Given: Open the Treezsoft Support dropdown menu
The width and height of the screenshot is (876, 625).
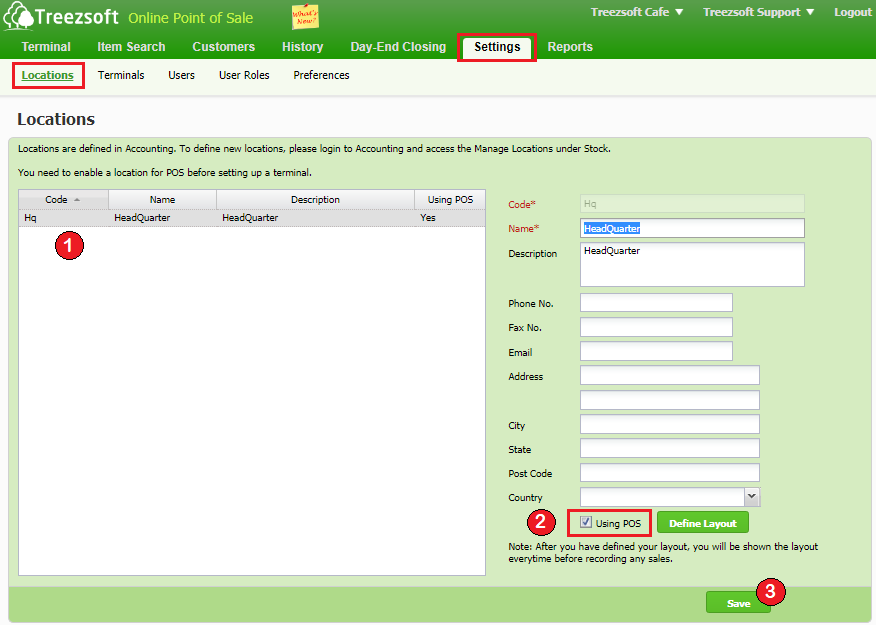Looking at the screenshot, I should [758, 12].
